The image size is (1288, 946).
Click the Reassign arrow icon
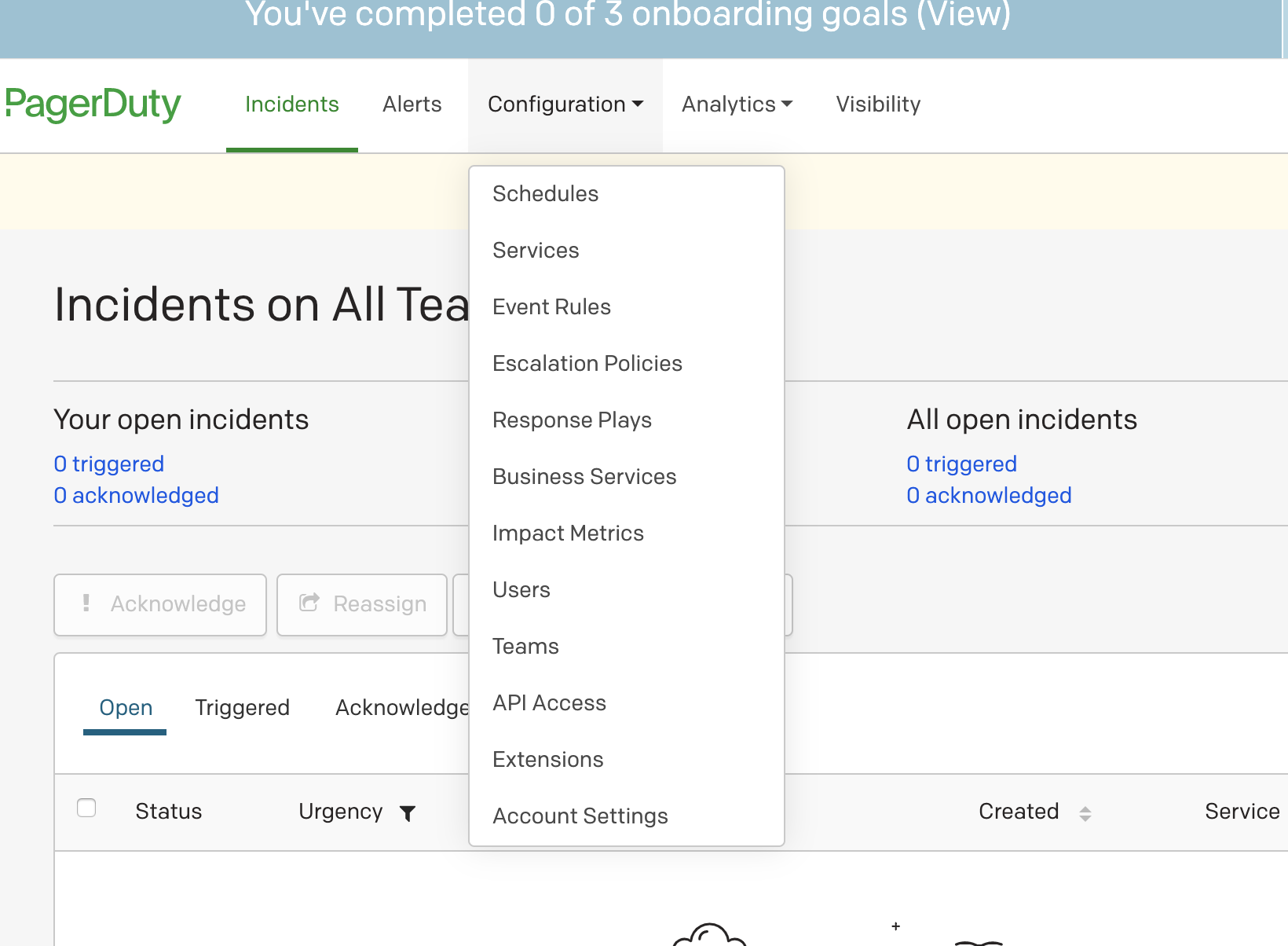(x=309, y=603)
